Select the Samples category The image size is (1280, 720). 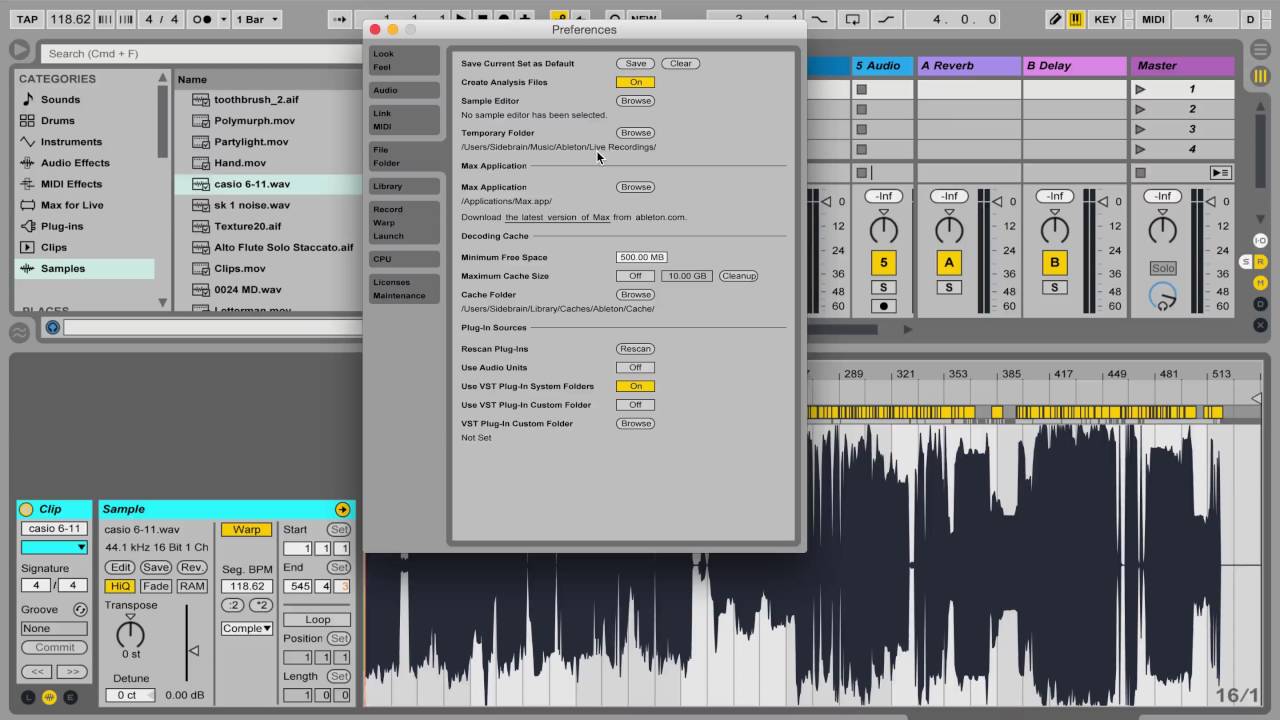tap(84, 268)
